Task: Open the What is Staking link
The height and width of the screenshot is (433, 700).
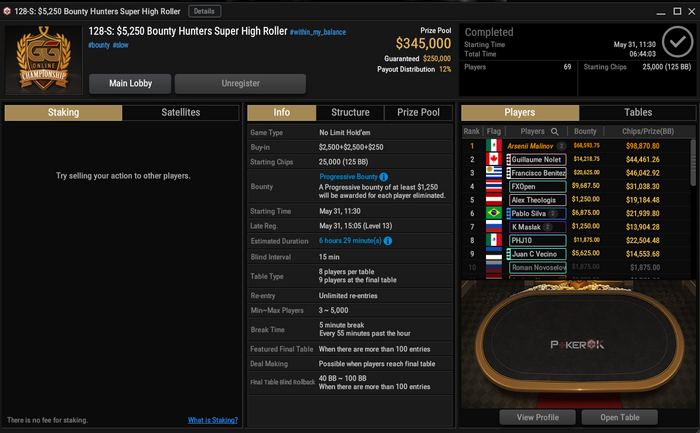Action: tap(212, 420)
